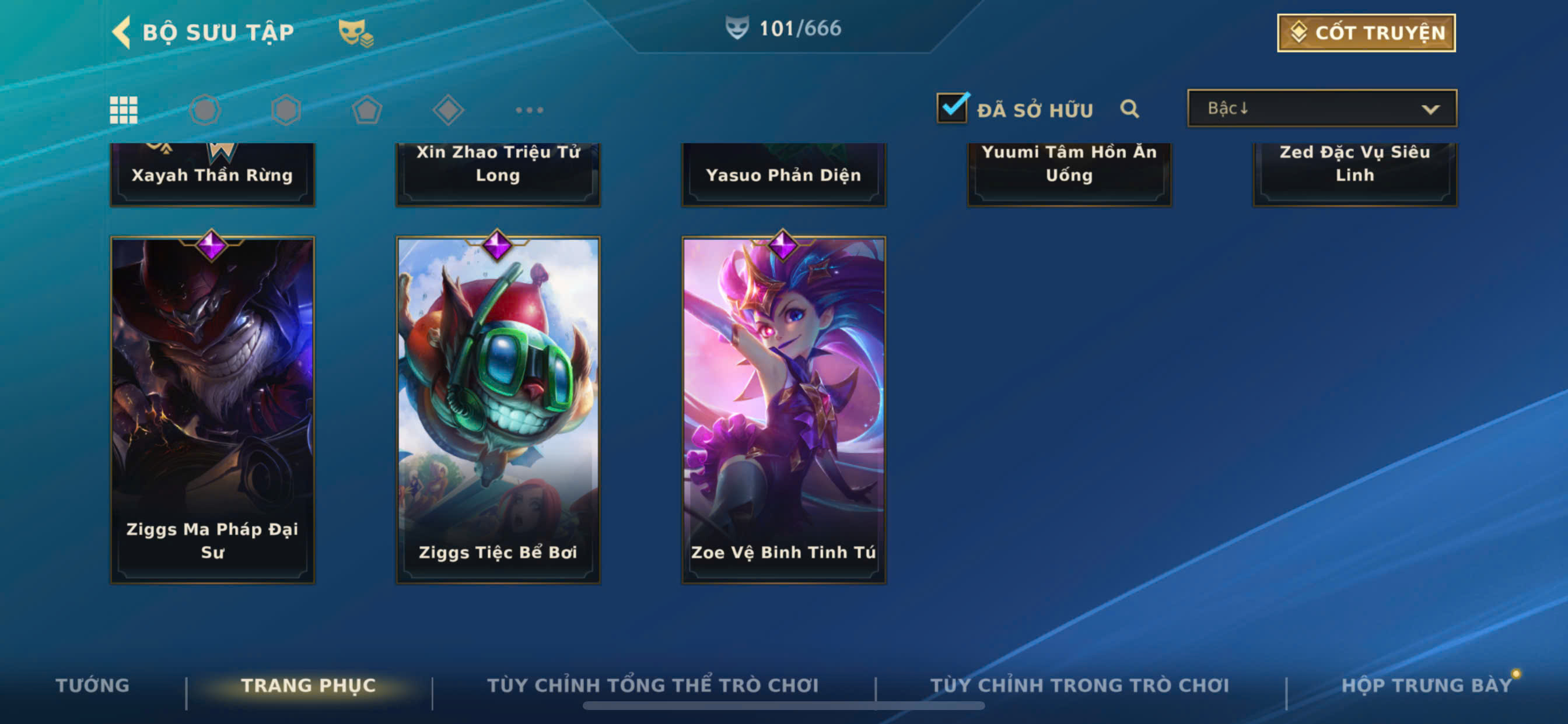The width and height of the screenshot is (1568, 724).
Task: Filter by the circular rarity gem icon
Action: coord(205,110)
